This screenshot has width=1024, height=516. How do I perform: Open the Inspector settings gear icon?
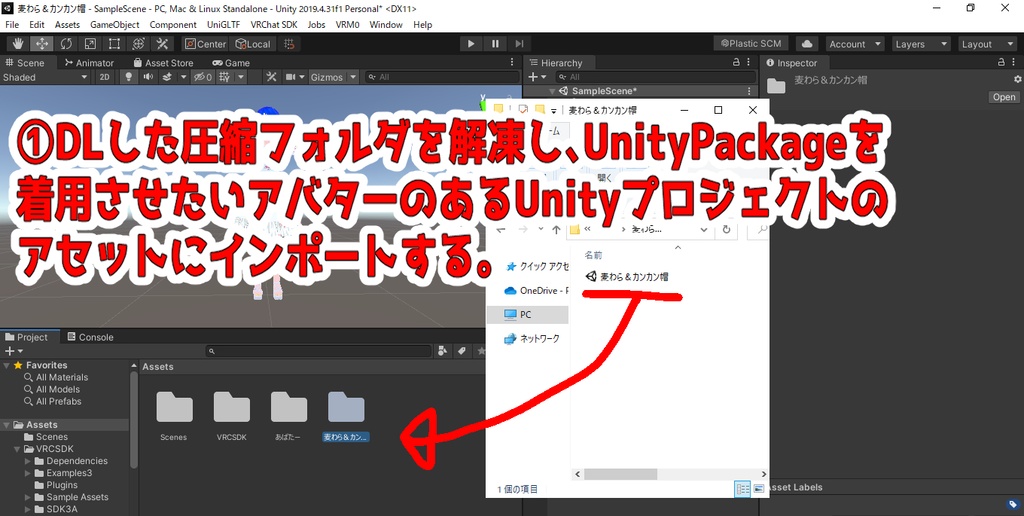point(1017,79)
